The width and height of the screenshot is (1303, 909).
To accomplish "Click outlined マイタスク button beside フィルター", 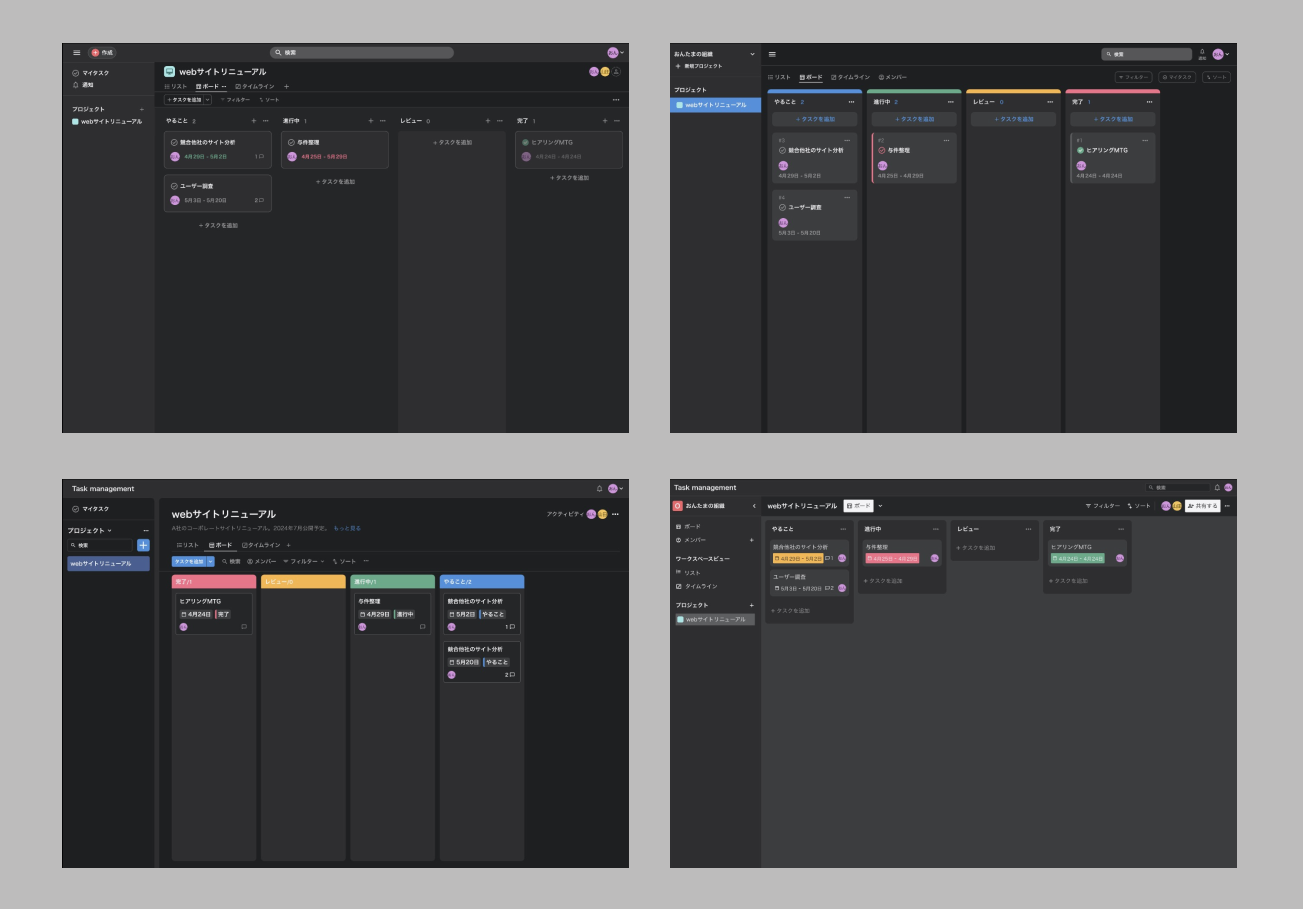I will [1177, 77].
